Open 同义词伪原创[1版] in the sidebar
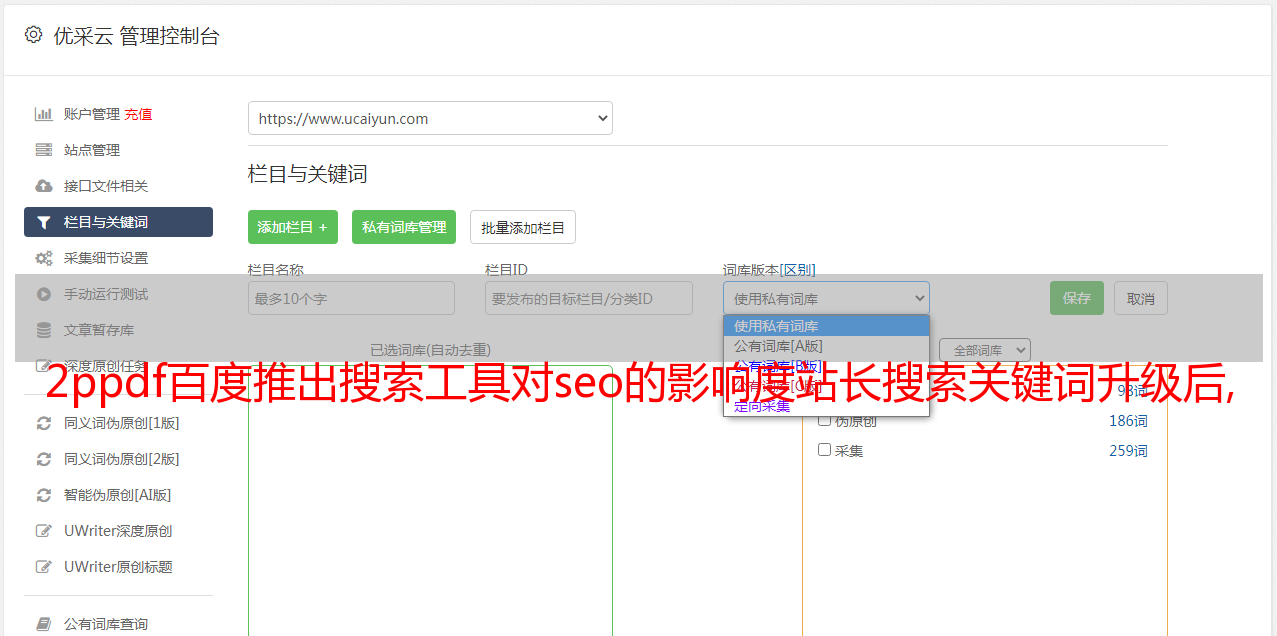The width and height of the screenshot is (1277, 636). (122, 423)
